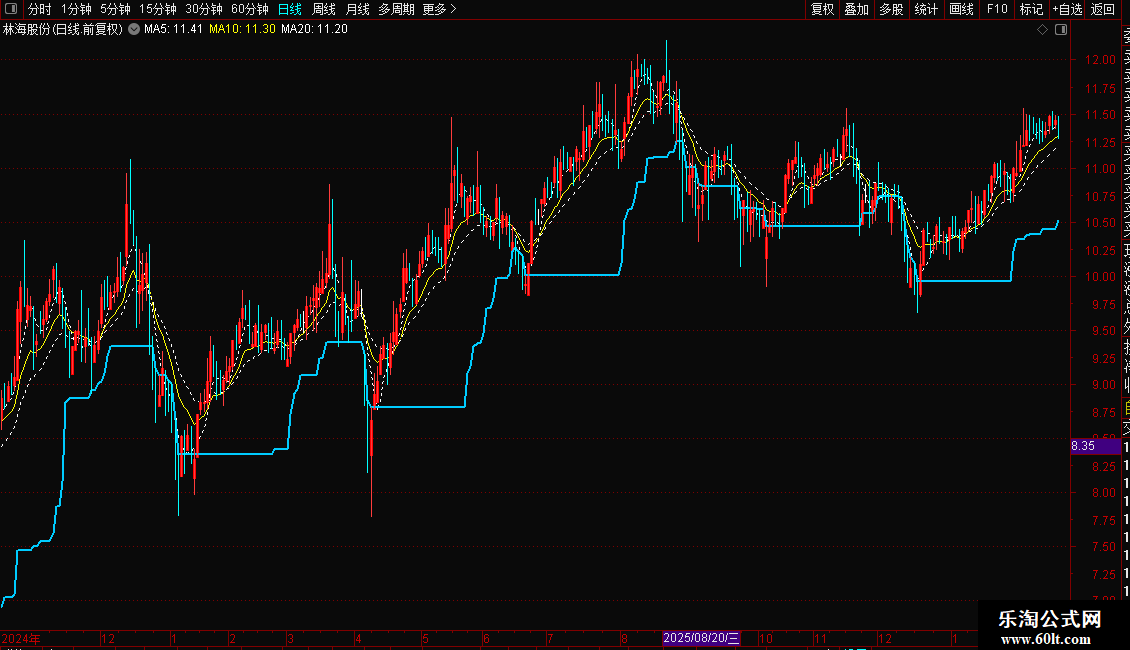The width and height of the screenshot is (1130, 650).
Task: Select the 5分钟 period tab
Action: [115, 9]
